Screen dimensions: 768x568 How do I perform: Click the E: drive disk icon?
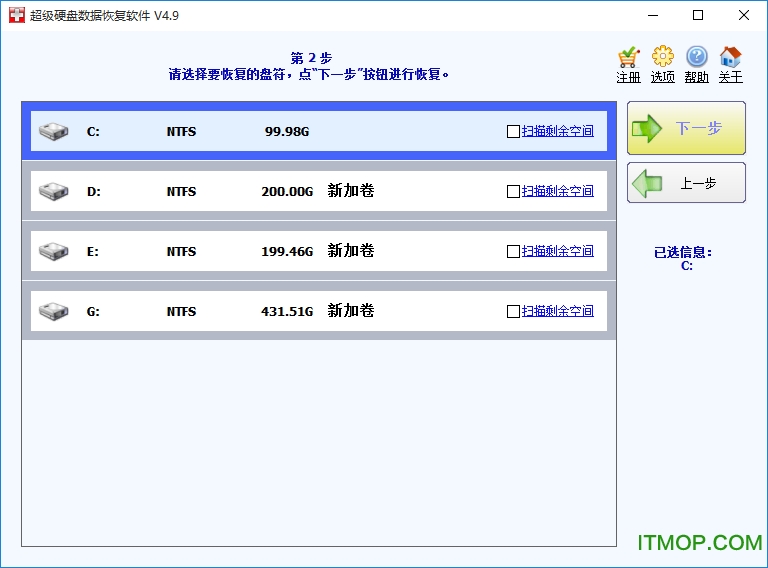click(x=53, y=251)
